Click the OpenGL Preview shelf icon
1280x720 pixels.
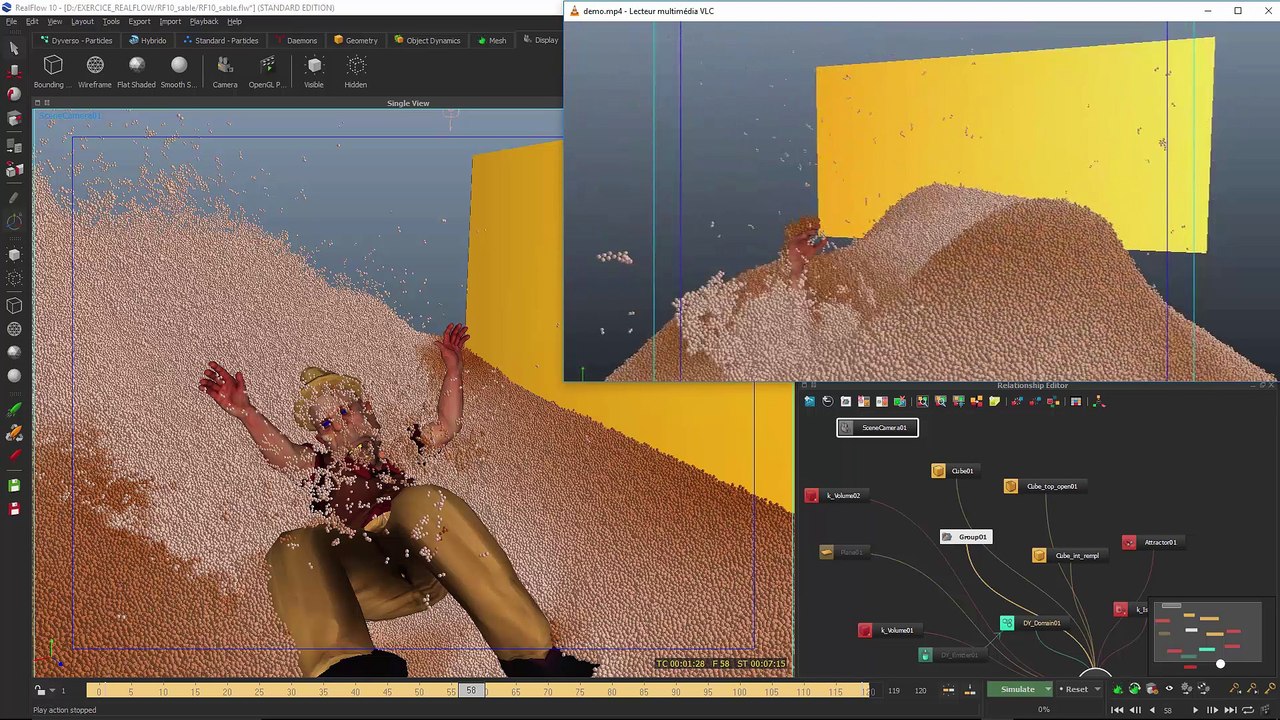(267, 72)
